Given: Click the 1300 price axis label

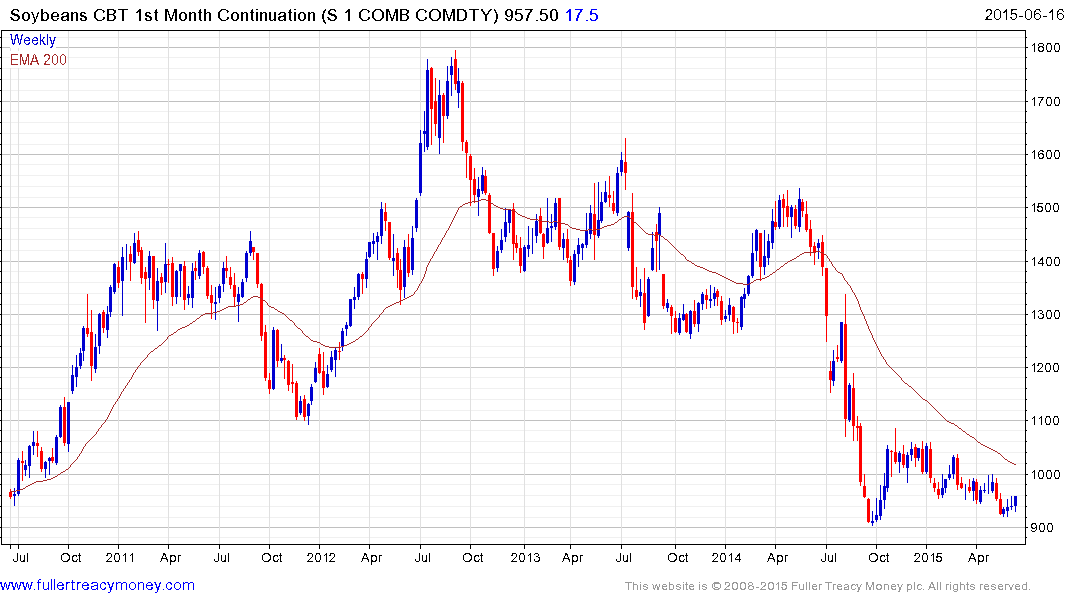Looking at the screenshot, I should pos(1046,315).
